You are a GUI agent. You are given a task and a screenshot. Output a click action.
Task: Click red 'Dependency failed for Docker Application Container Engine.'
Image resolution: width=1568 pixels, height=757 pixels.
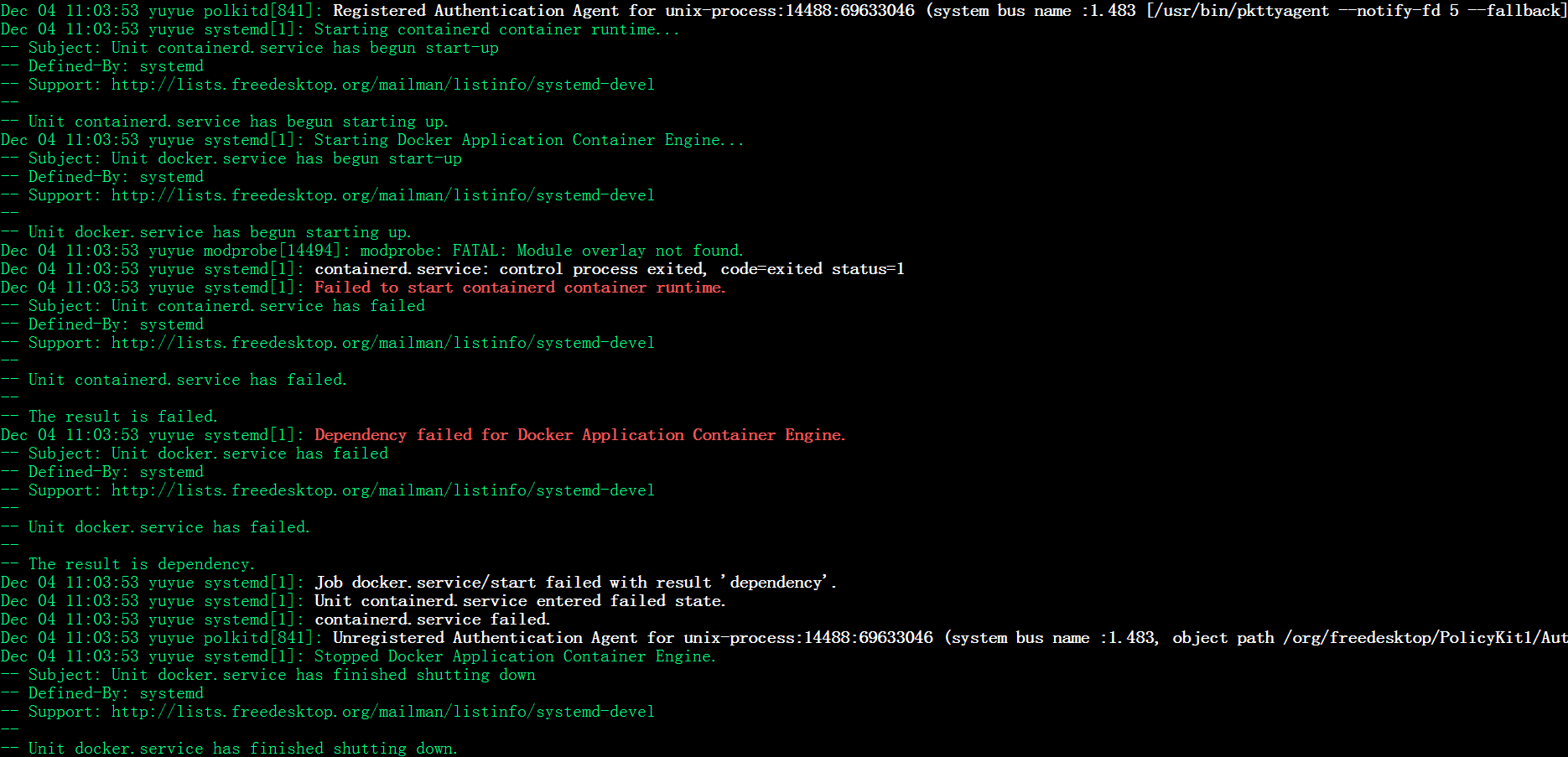tap(580, 435)
